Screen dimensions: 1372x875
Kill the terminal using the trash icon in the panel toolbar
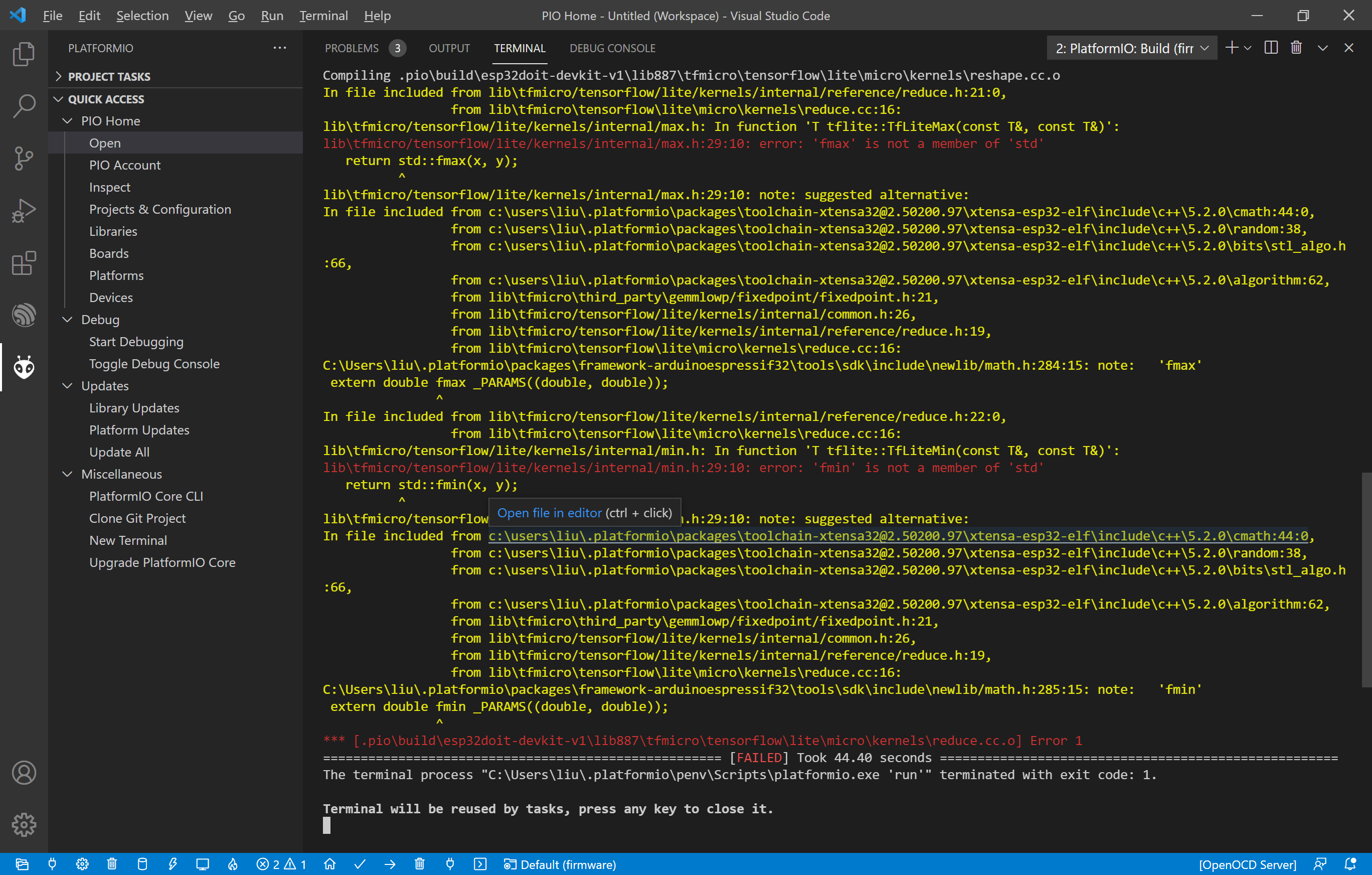tap(1296, 47)
